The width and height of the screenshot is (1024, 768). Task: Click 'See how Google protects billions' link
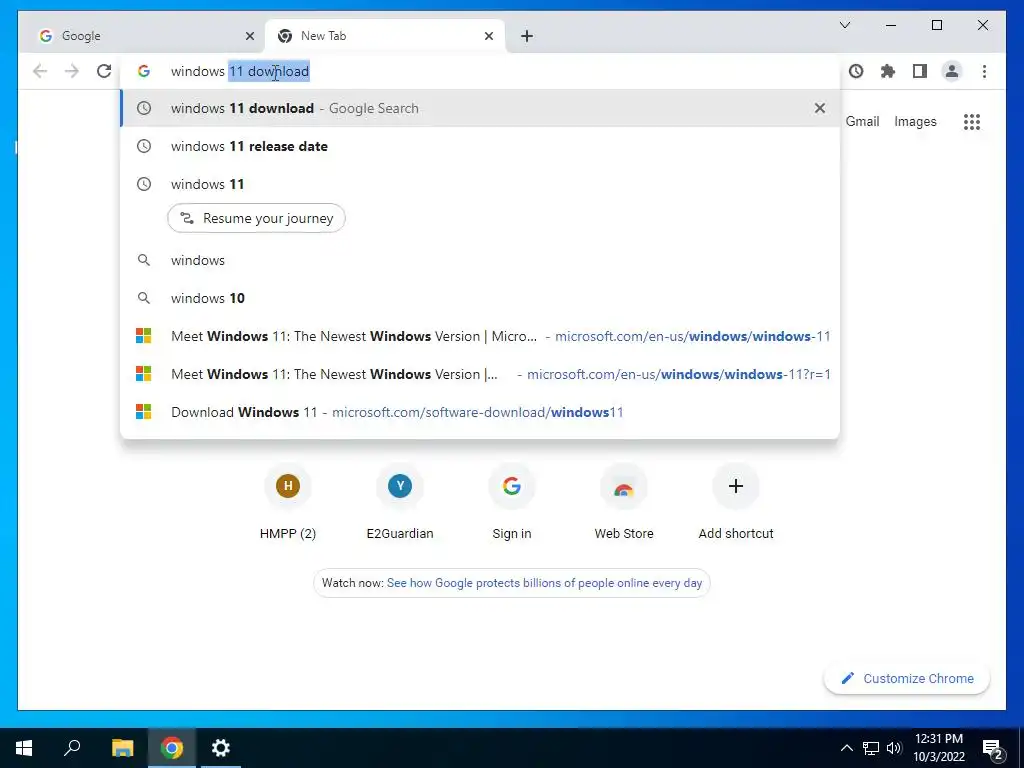tap(544, 583)
